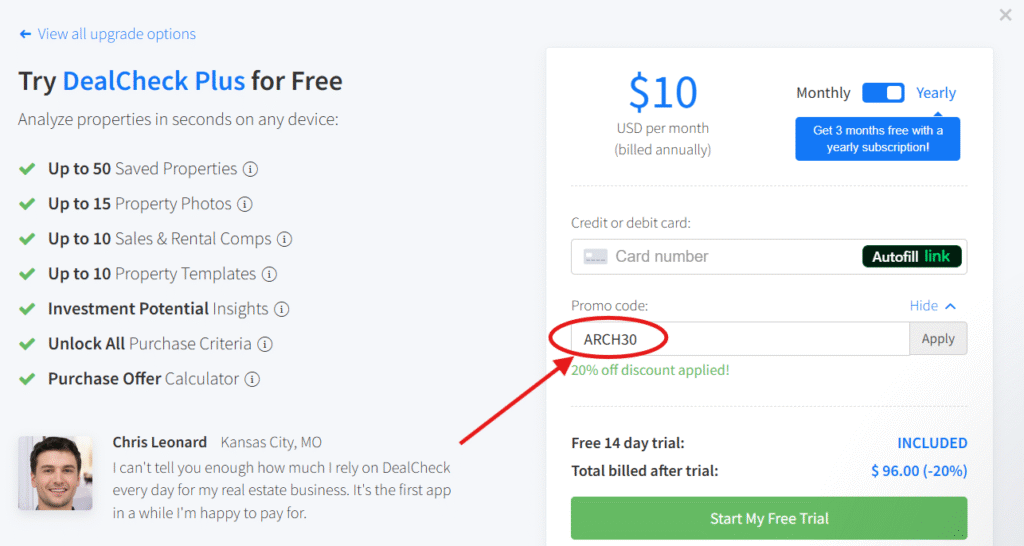This screenshot has width=1024, height=546.
Task: Click info icon next to Purchase Criteria
Action: [x=265, y=344]
